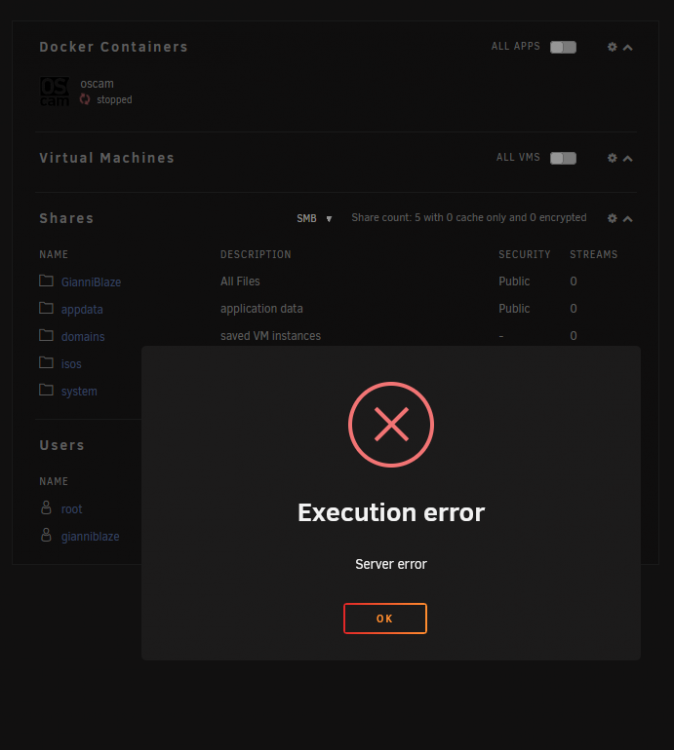The height and width of the screenshot is (750, 674).
Task: Click the oscam container name
Action: tap(97, 84)
